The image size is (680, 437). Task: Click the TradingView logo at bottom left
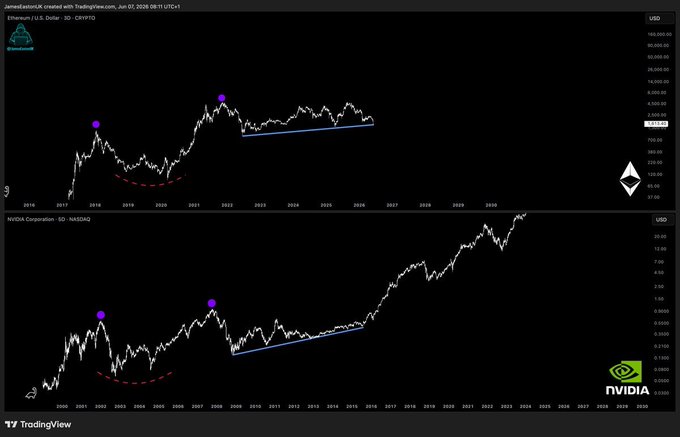click(x=38, y=424)
